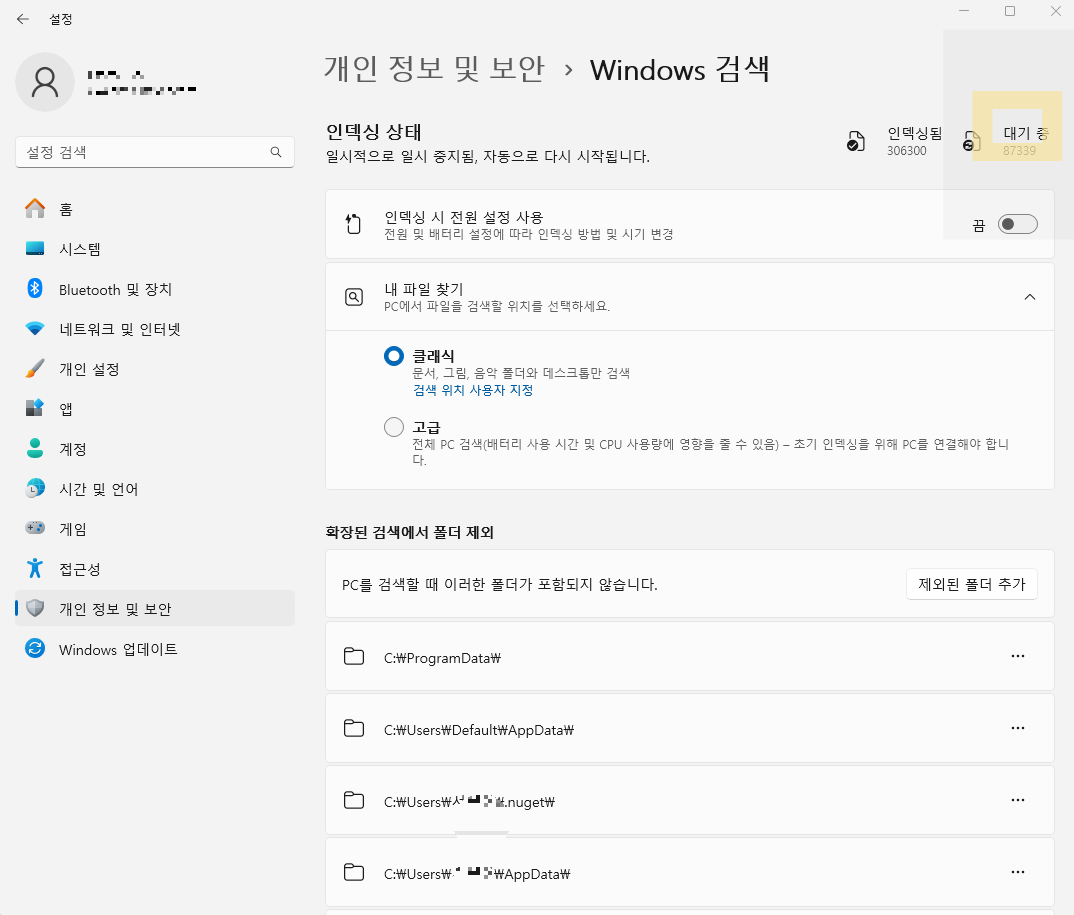This screenshot has width=1074, height=915.
Task: Open 시스템 settings category
Action: [x=155, y=249]
